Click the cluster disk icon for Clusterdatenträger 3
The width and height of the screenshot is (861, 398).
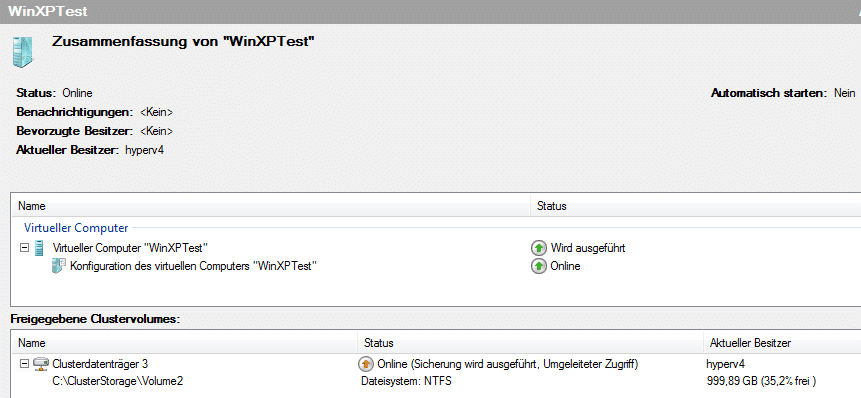pos(41,363)
